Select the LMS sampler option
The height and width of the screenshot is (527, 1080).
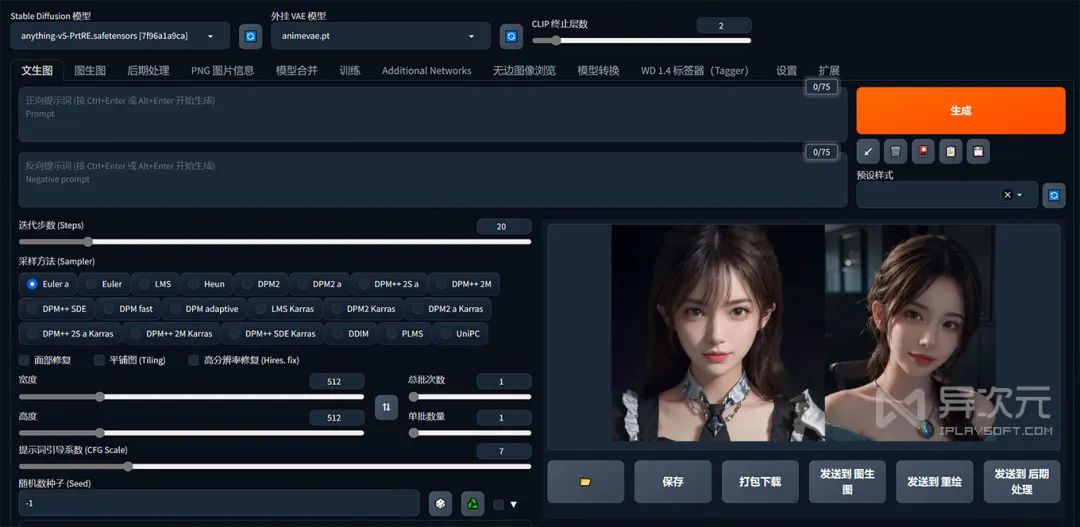pos(154,284)
